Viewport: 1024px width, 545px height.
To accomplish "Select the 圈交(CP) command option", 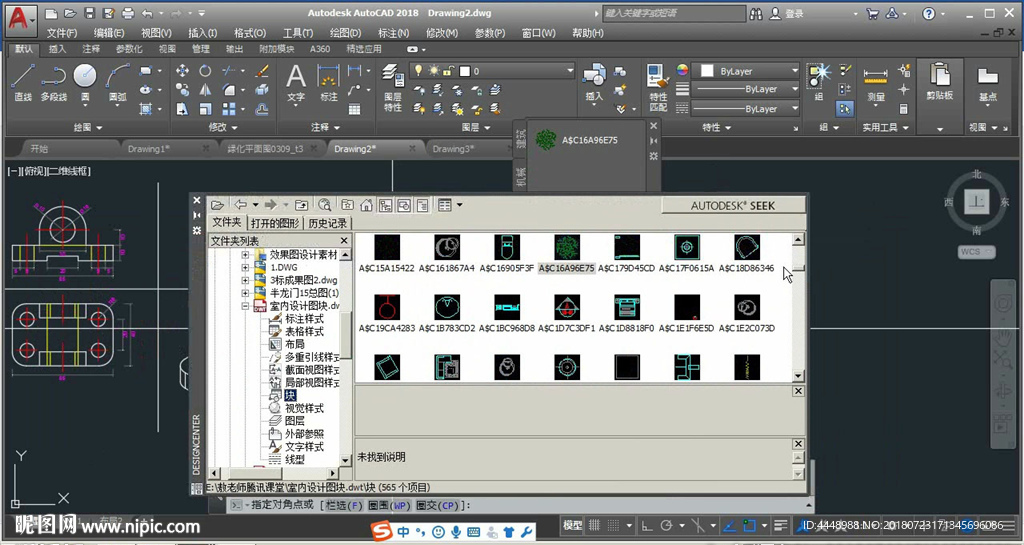I will click(x=437, y=505).
